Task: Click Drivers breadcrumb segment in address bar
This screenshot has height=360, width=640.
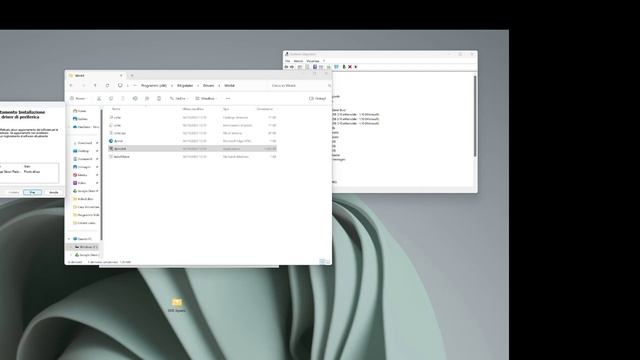Action: click(208, 86)
